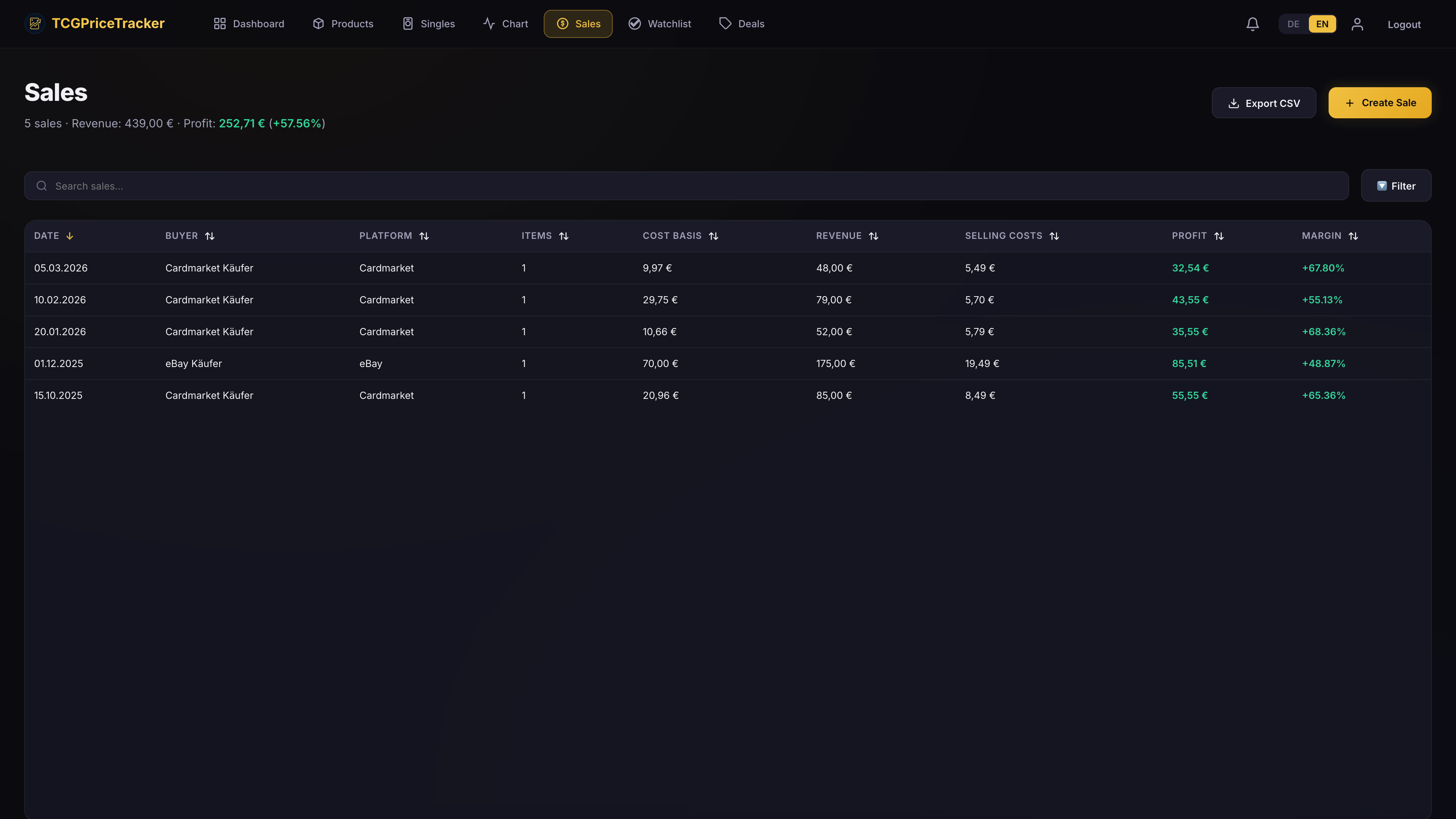Open the Watchlist tab

click(660, 24)
